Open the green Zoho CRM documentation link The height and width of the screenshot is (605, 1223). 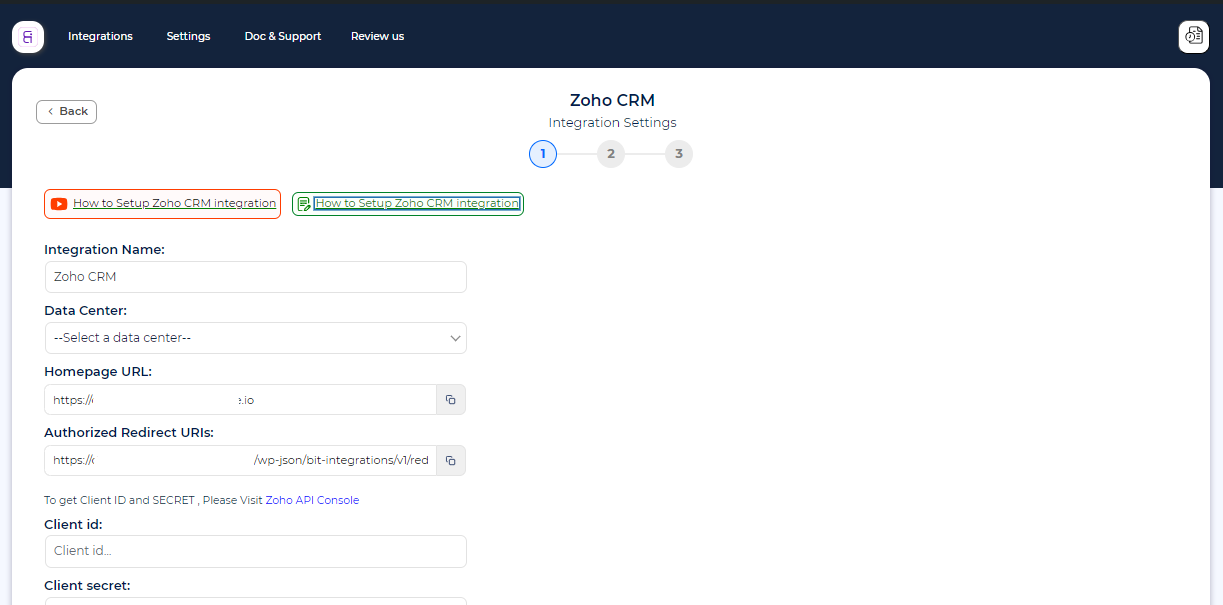pos(419,203)
